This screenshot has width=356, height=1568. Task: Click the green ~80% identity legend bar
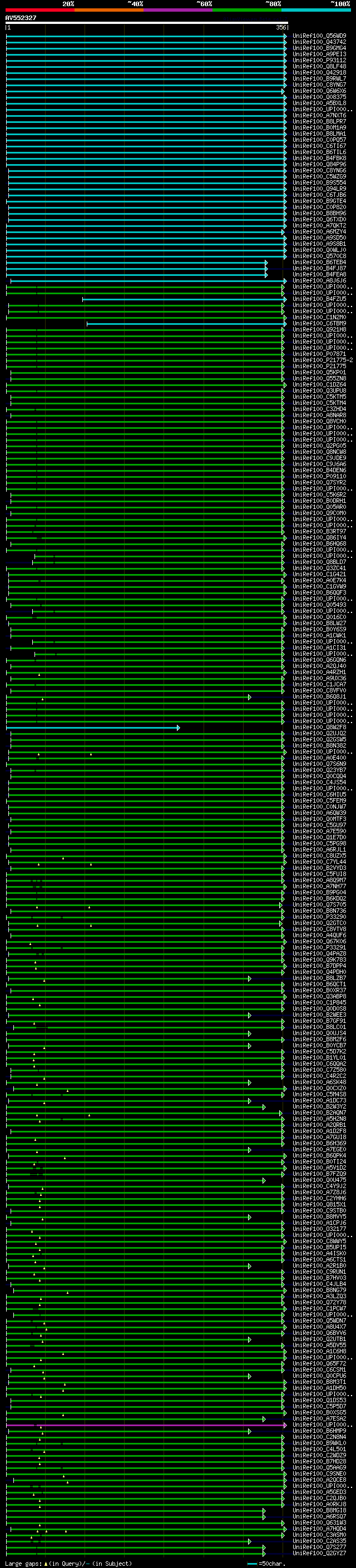[246, 10]
